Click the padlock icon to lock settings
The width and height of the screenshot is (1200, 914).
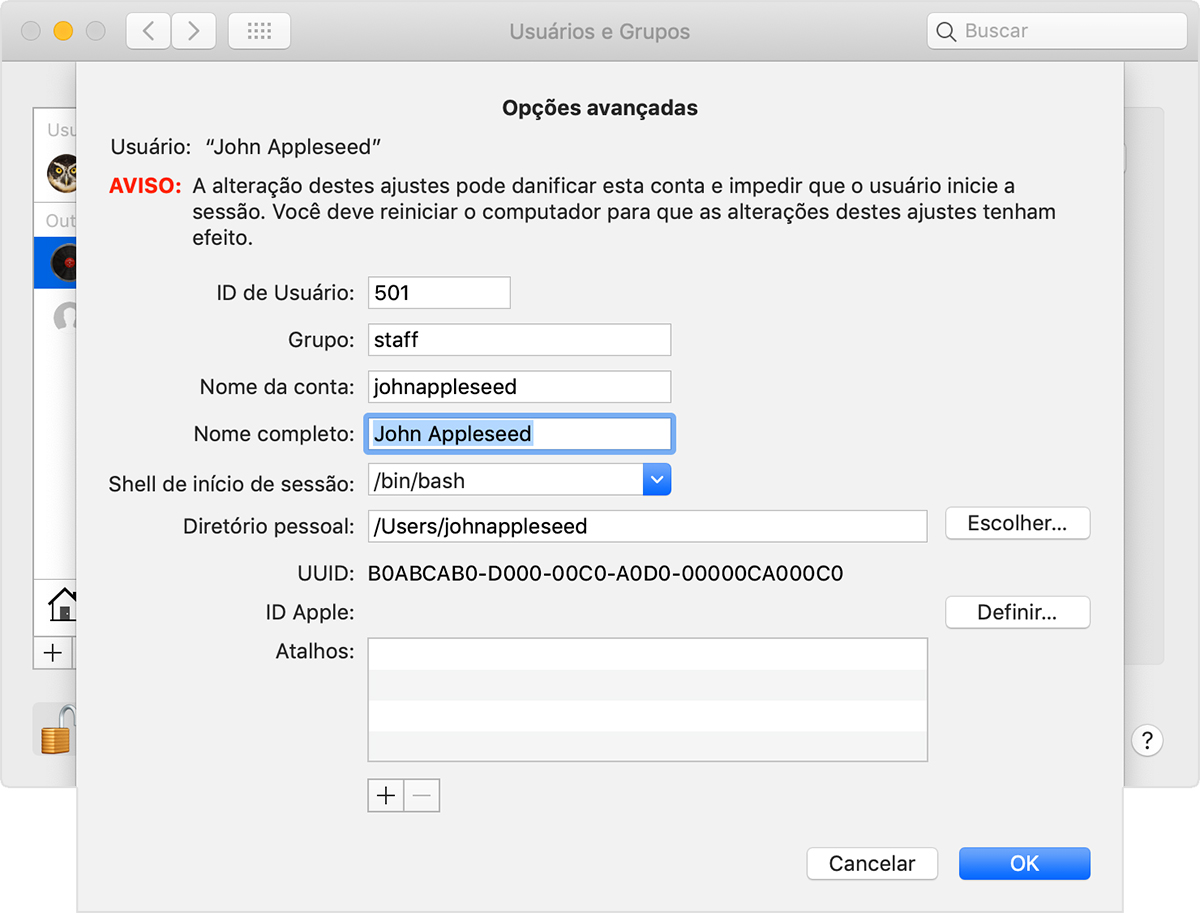pyautogui.click(x=55, y=730)
